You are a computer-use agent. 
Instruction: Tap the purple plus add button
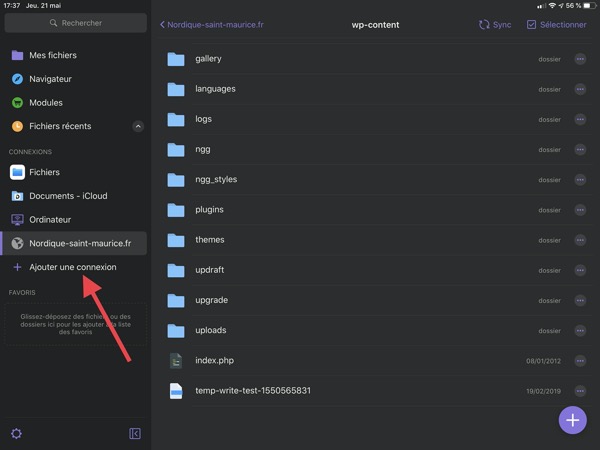pyautogui.click(x=572, y=420)
